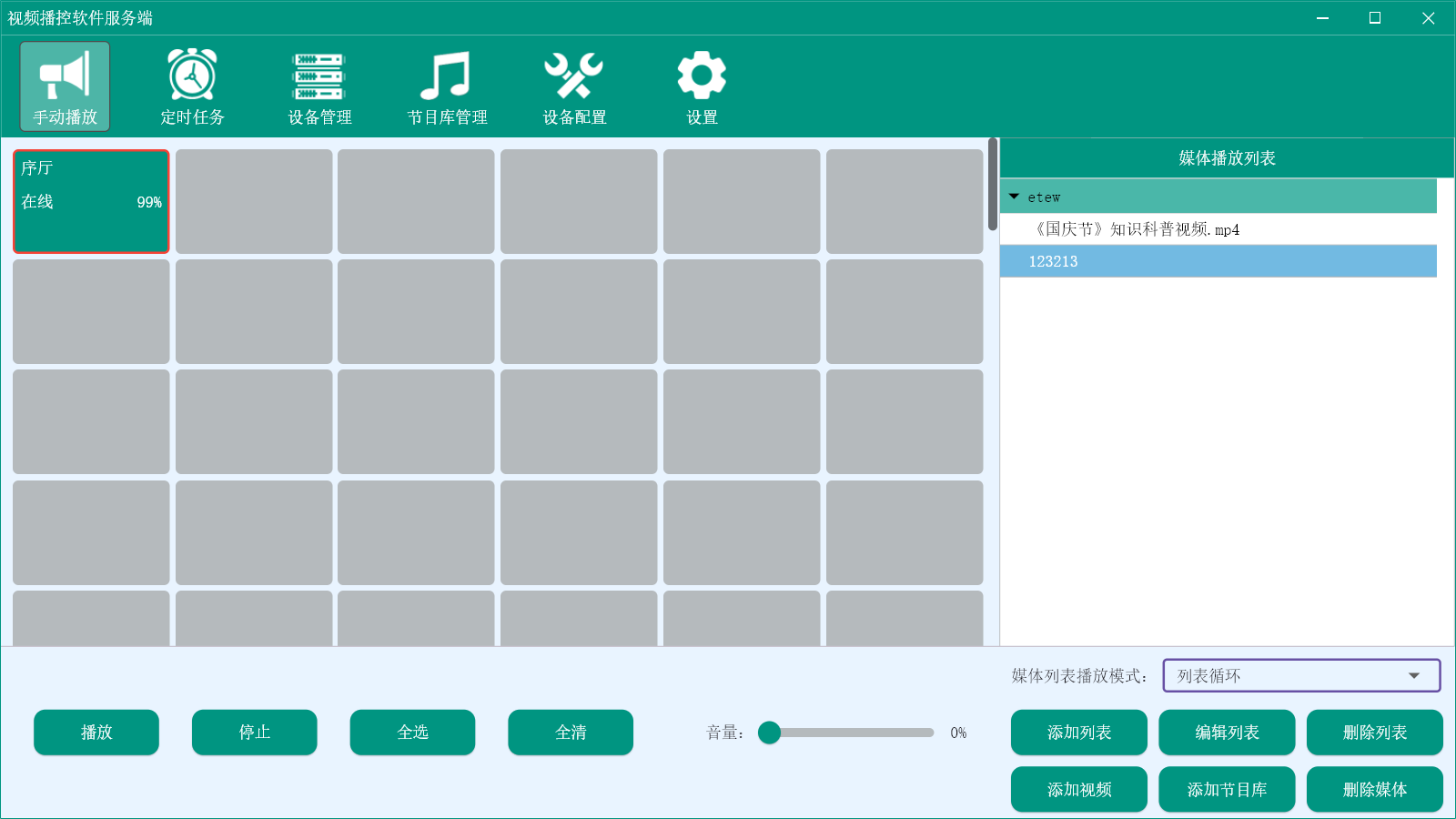1456x819 pixels.
Task: Select the 123213 playlist row
Action: (x=1218, y=261)
